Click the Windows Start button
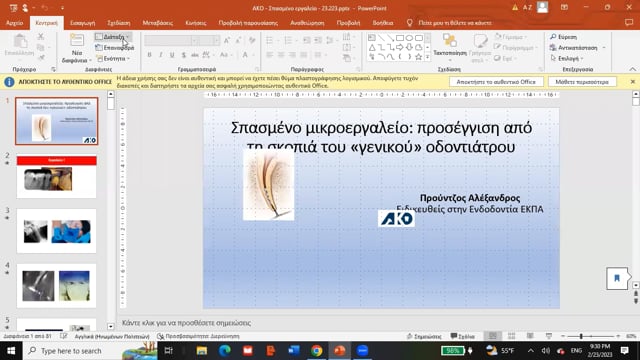640x360 pixels. [11, 351]
